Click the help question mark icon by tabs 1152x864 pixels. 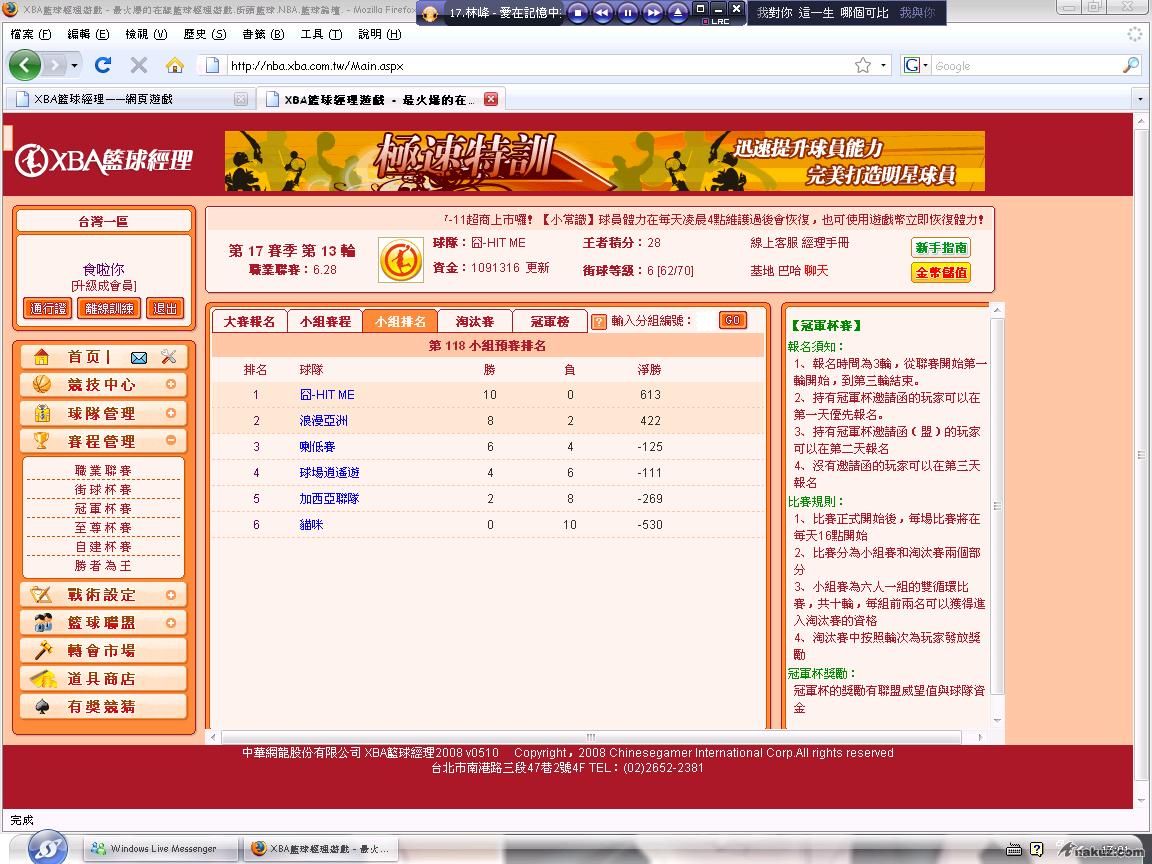(599, 322)
